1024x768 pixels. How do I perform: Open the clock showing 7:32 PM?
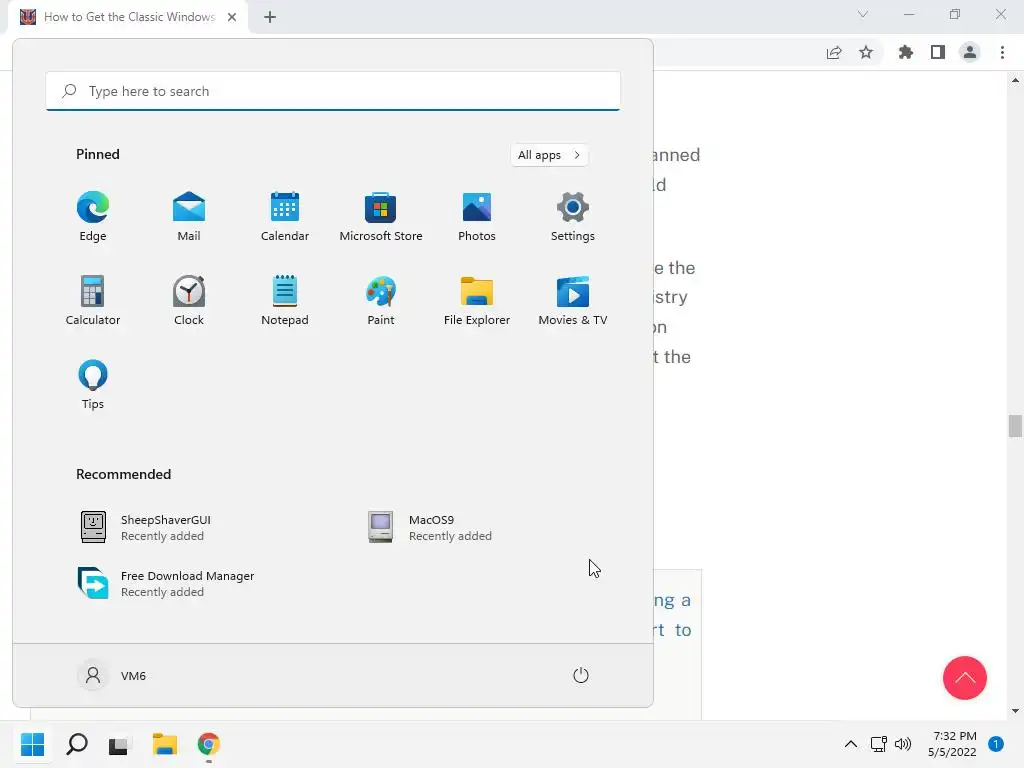click(x=952, y=744)
